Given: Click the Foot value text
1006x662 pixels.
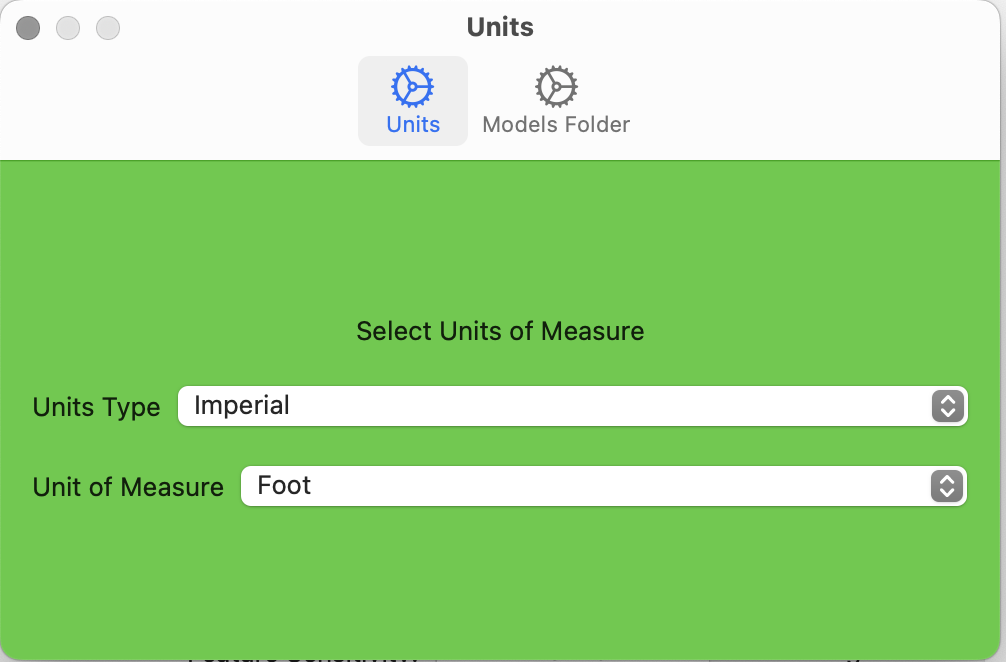Looking at the screenshot, I should (284, 486).
